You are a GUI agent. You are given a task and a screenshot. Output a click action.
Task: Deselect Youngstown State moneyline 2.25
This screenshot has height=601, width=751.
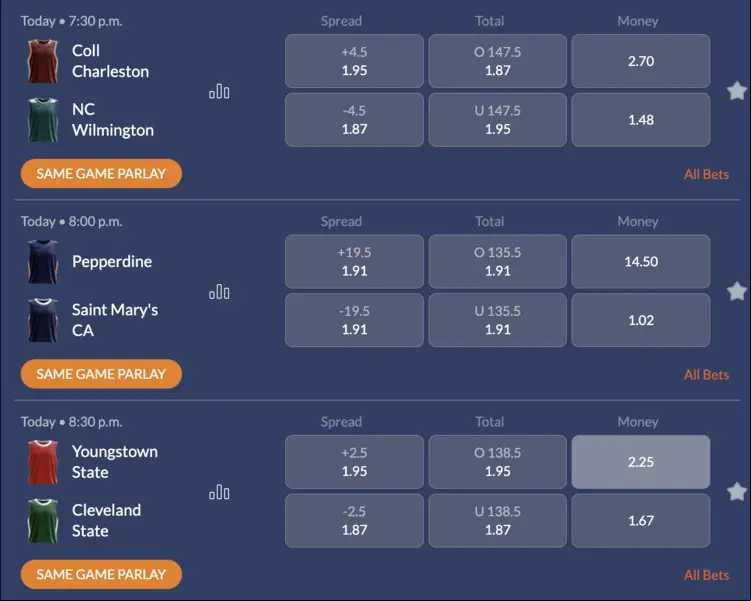point(641,462)
